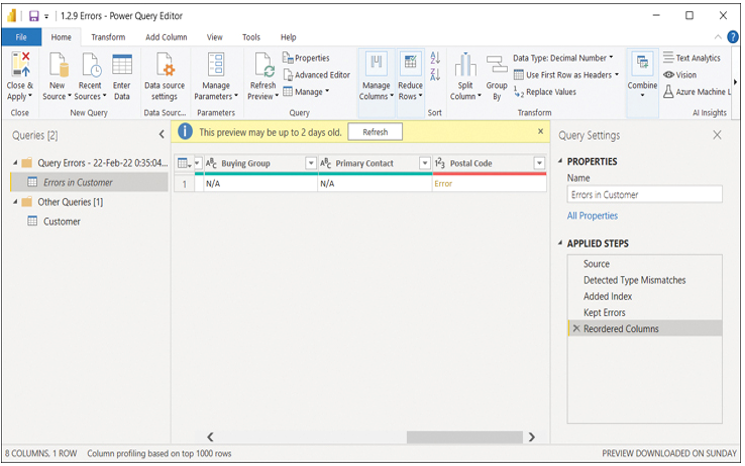This screenshot has height=466, width=745.
Task: Open the Text Analytics tool
Action: pyautogui.click(x=692, y=58)
